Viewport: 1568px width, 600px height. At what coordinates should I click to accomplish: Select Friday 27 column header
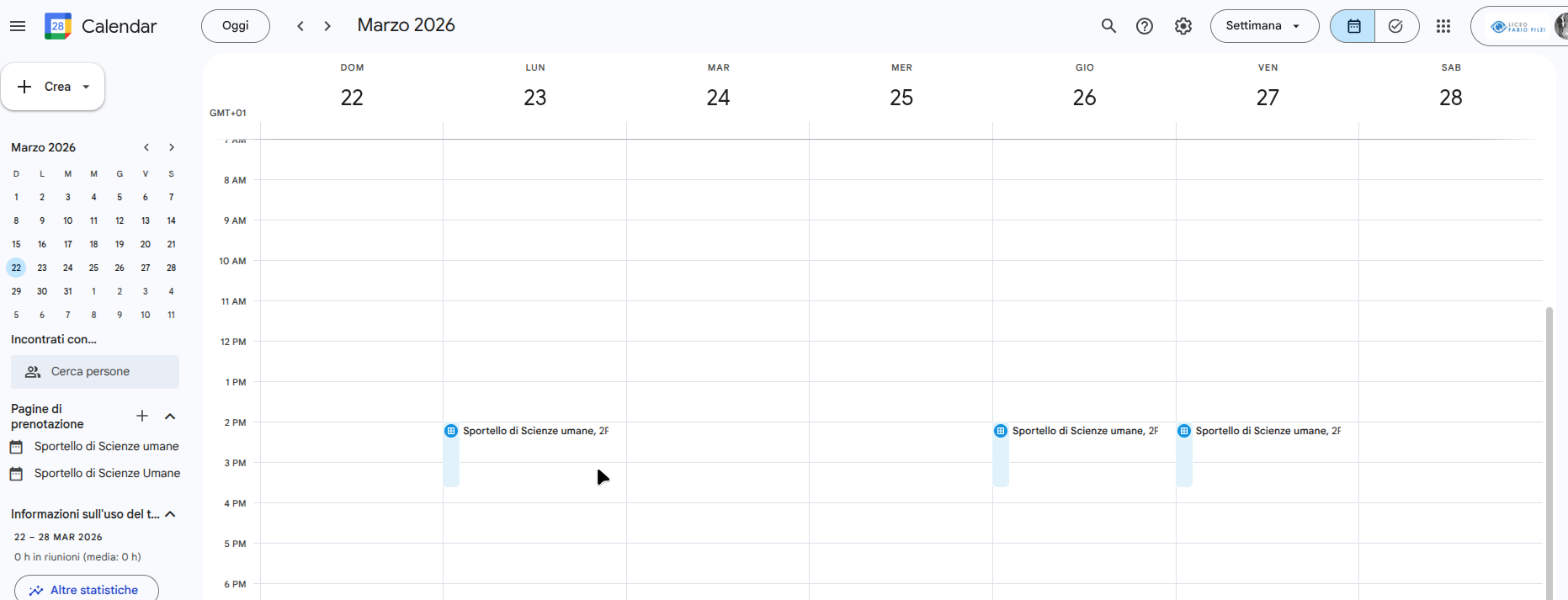pos(1268,88)
